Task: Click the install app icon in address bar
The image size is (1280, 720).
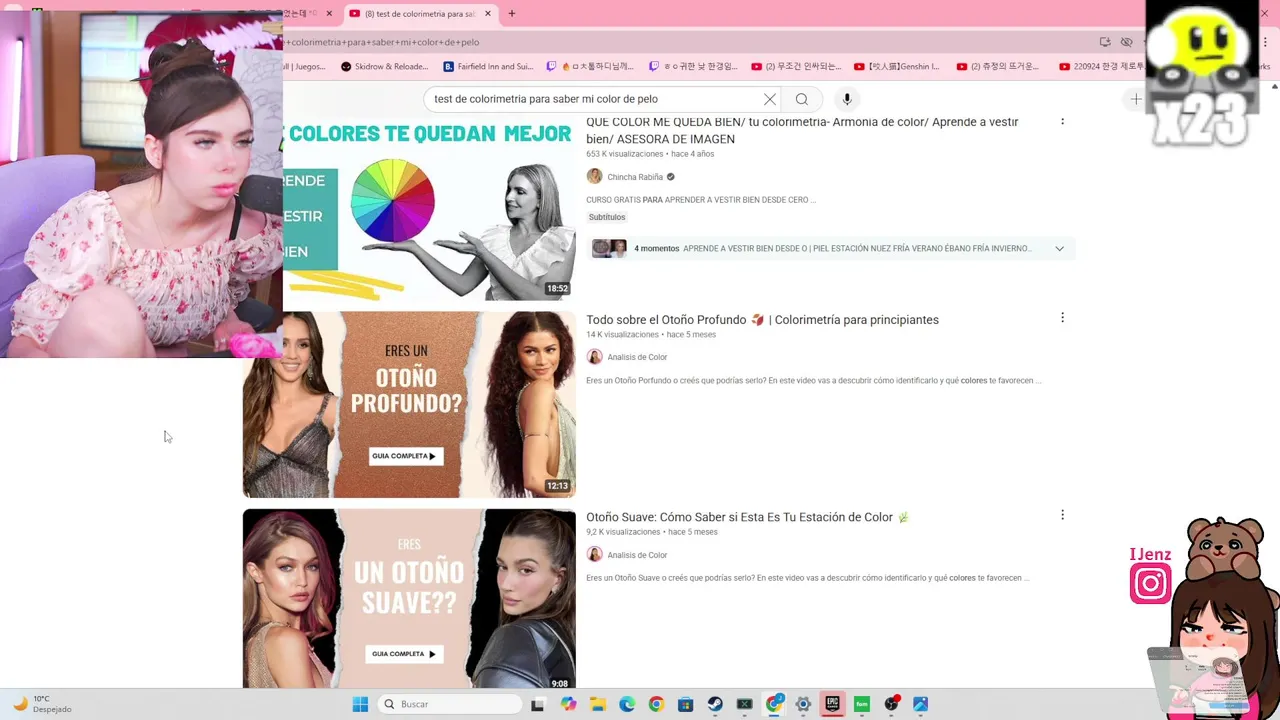Action: click(x=1105, y=42)
